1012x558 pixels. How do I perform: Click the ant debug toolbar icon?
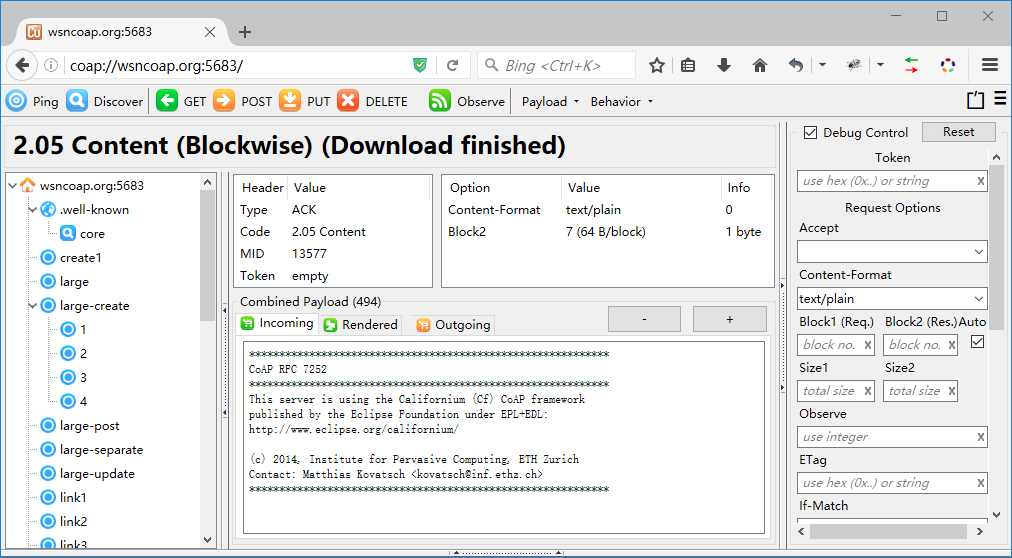click(x=855, y=65)
